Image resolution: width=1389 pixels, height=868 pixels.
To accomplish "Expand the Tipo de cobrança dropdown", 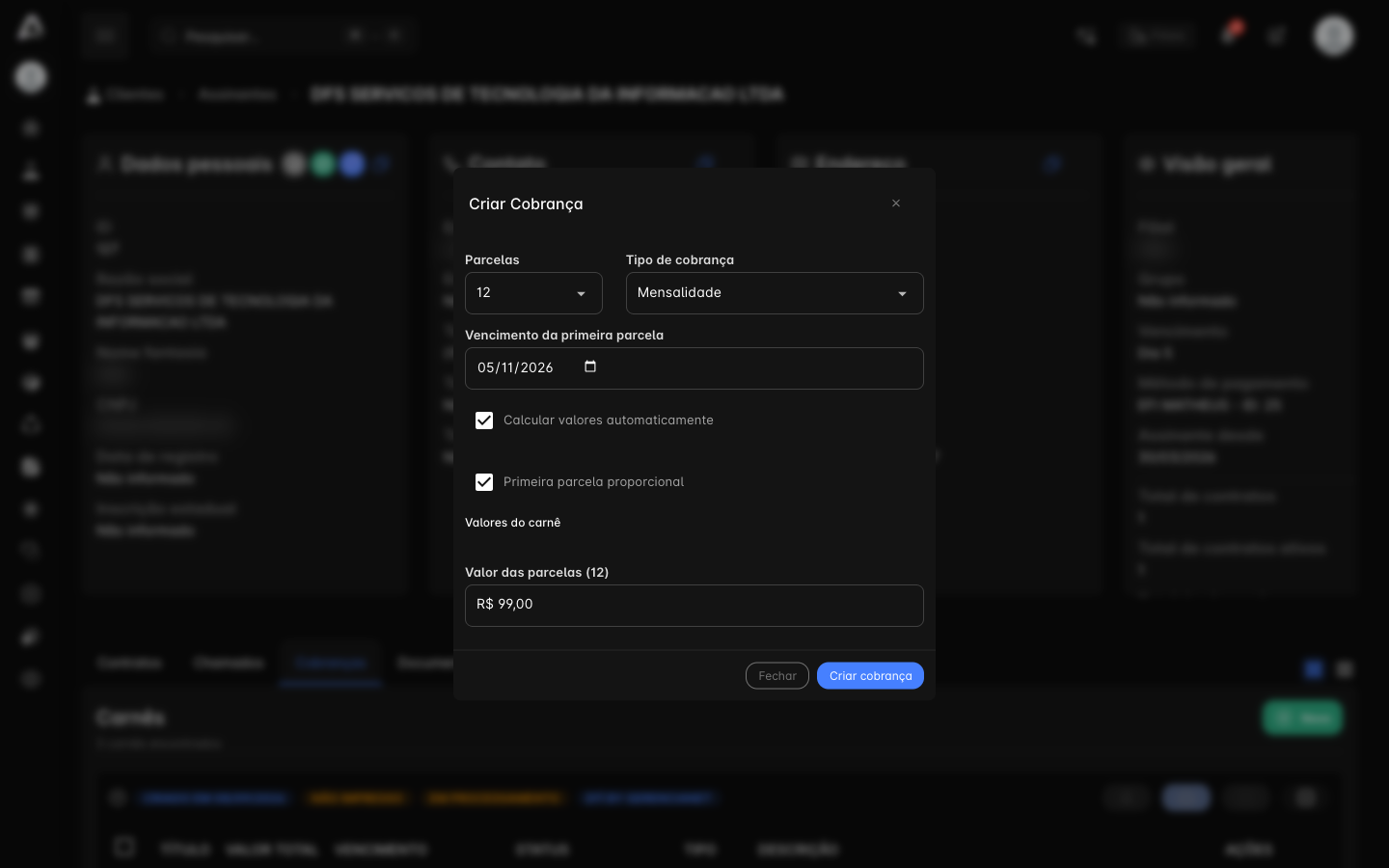I will click(x=775, y=293).
